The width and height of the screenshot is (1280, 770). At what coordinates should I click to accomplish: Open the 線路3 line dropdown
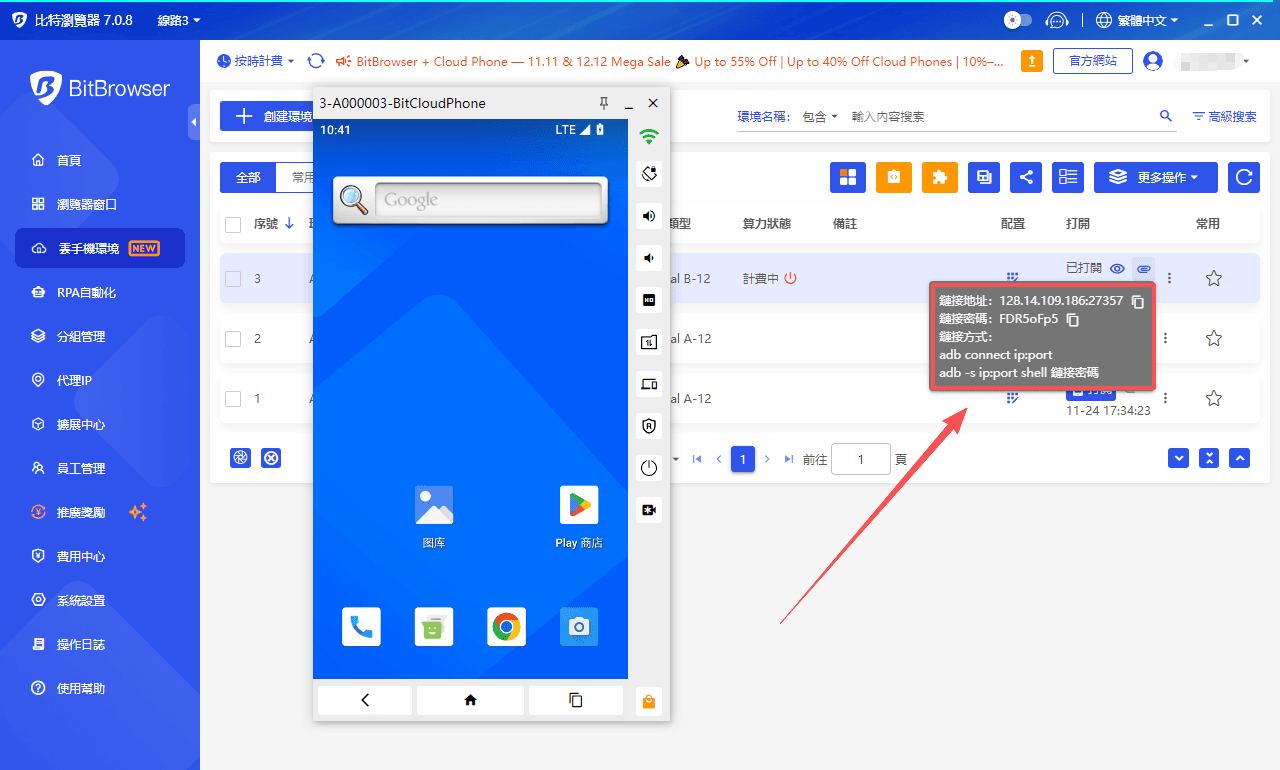(x=179, y=20)
